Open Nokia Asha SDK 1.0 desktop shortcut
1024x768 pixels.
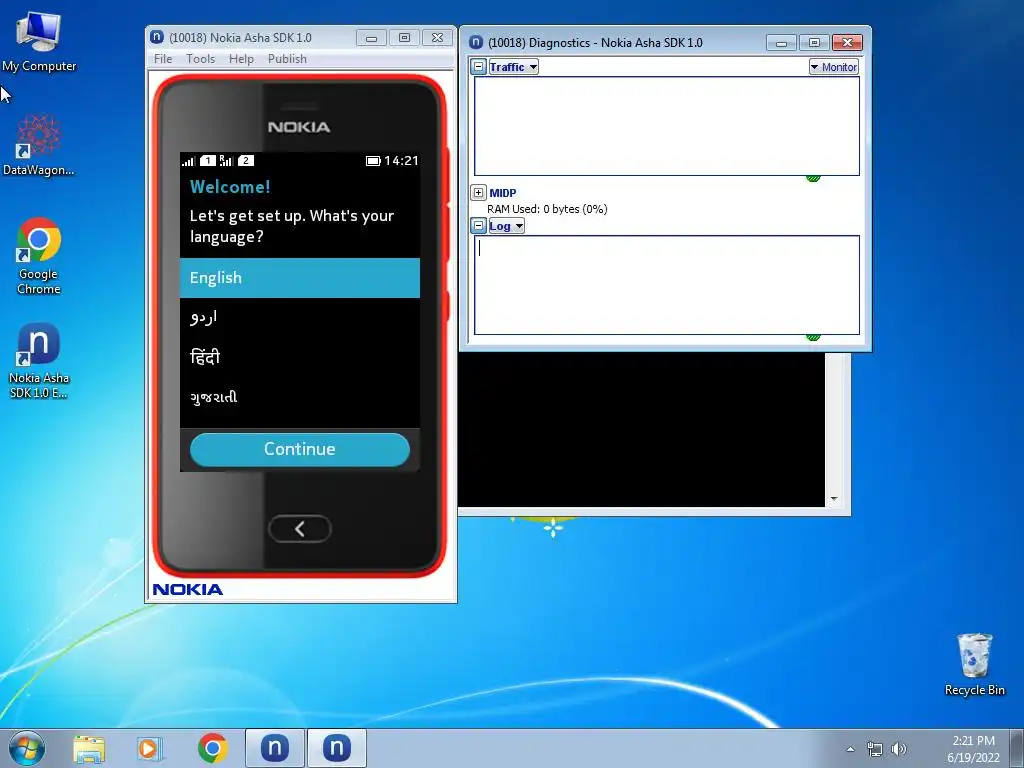coord(39,360)
